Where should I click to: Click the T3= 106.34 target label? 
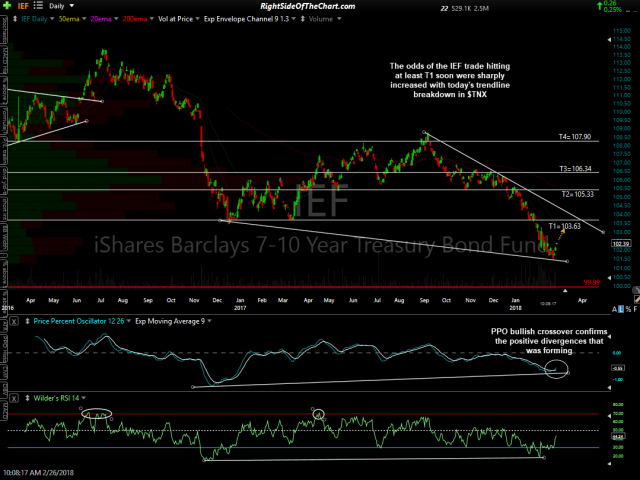[575, 169]
